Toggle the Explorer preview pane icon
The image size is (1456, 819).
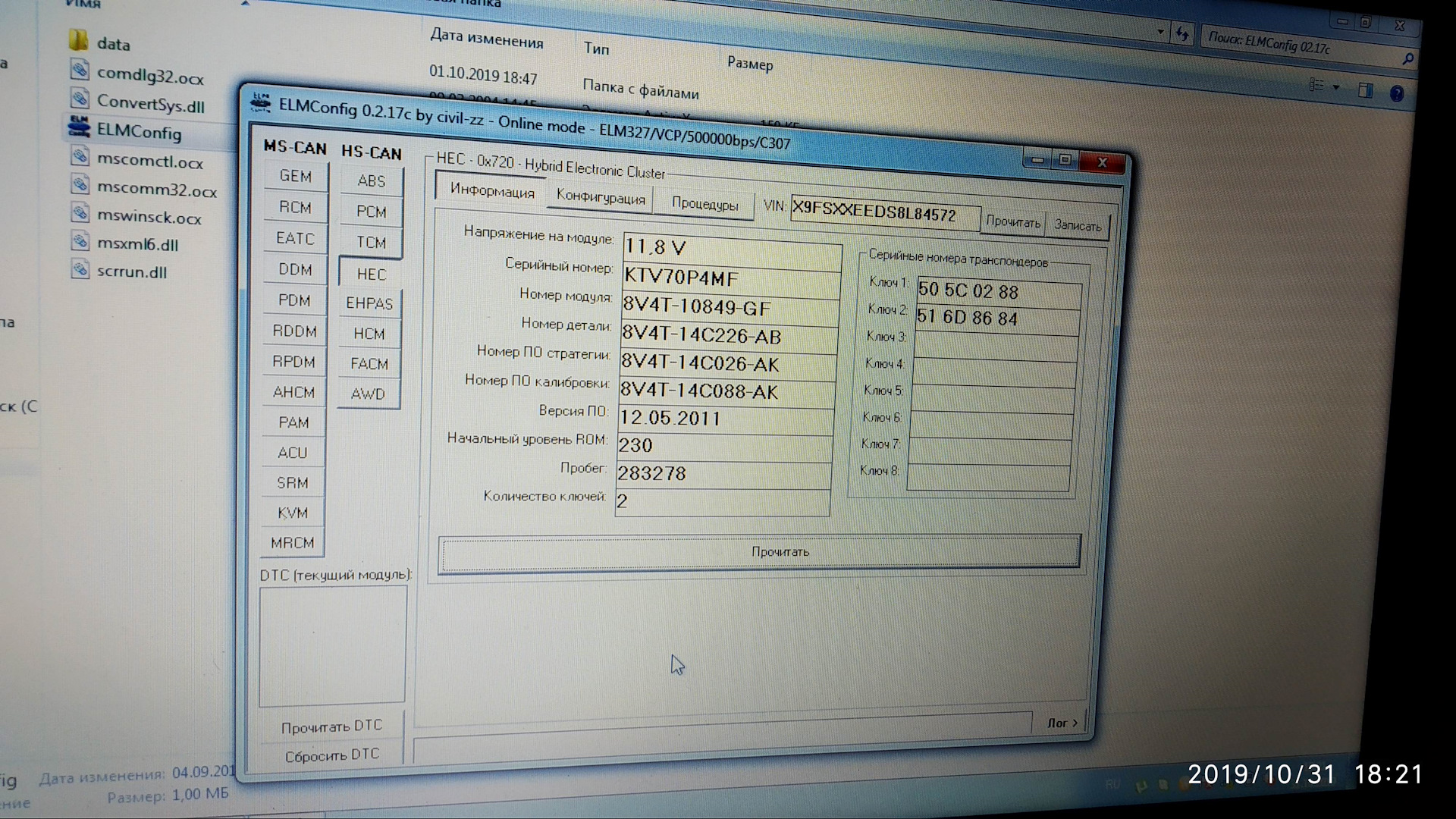[1365, 90]
